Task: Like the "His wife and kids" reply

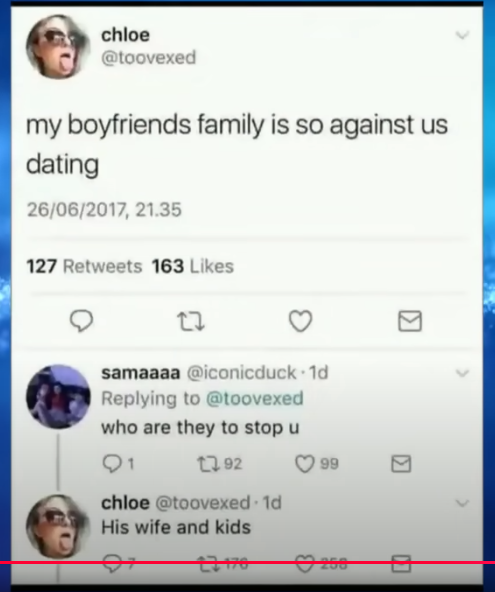Action: point(304,564)
